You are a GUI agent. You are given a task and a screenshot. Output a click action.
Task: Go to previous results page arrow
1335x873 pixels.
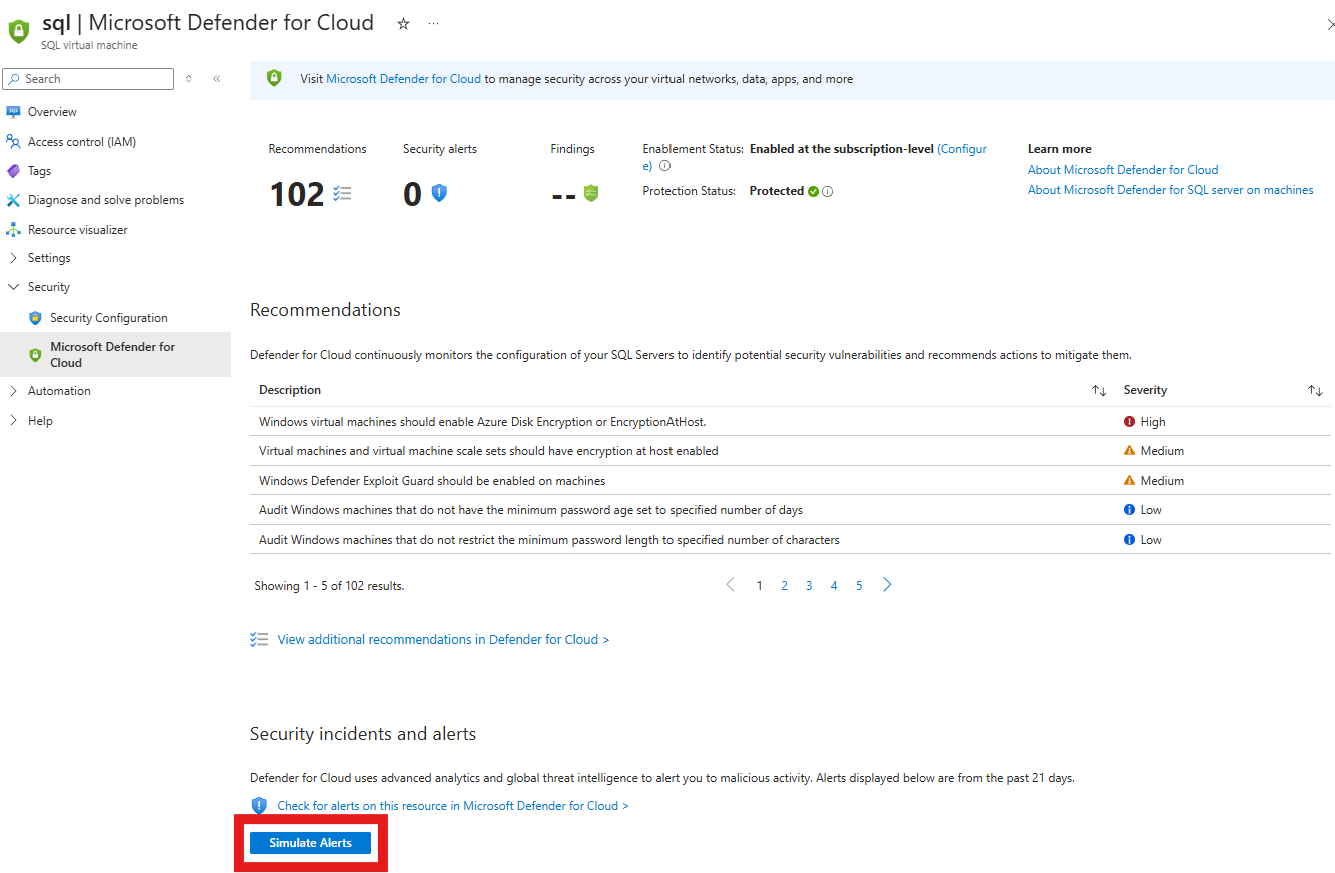pos(731,585)
